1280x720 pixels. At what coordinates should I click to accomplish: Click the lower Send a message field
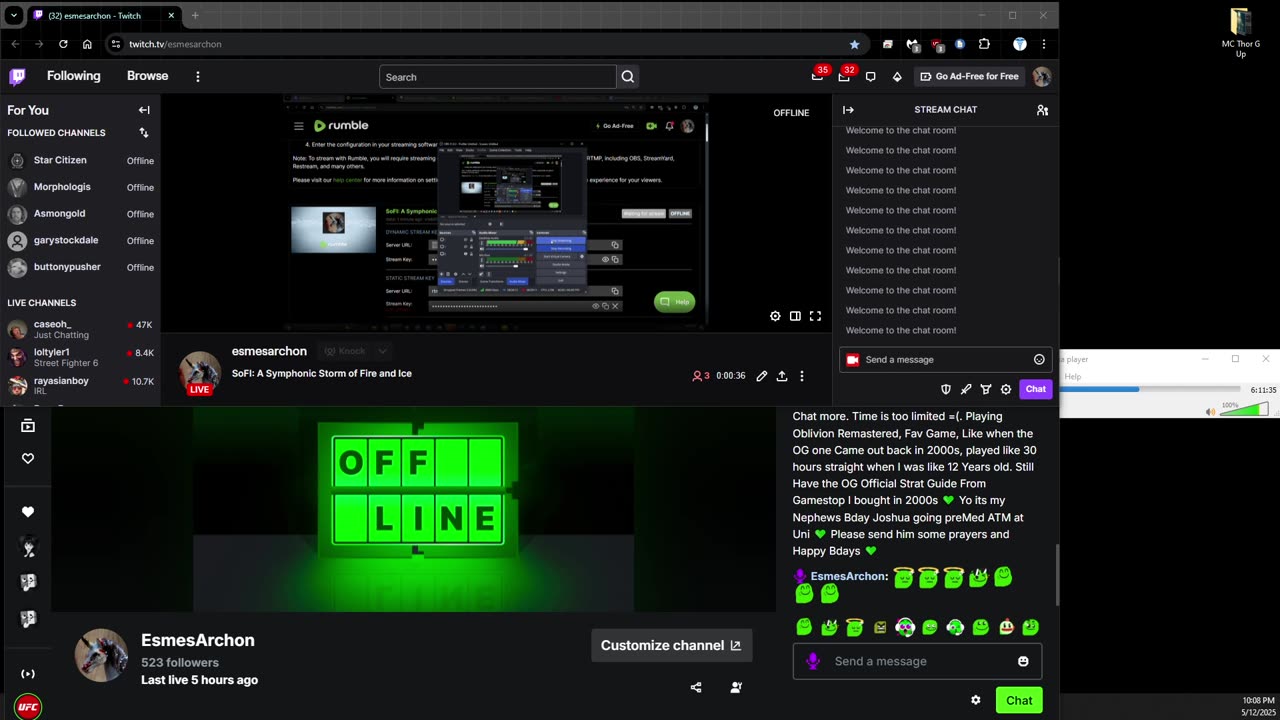point(917,661)
